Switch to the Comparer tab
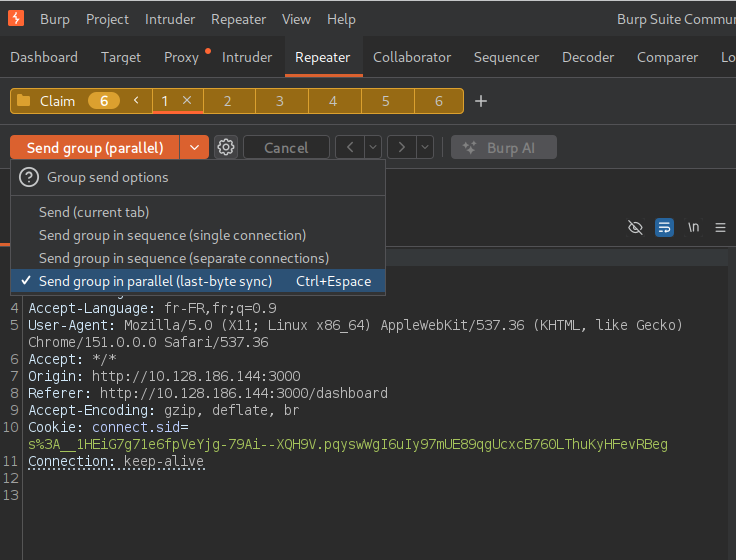736x560 pixels. click(x=667, y=57)
